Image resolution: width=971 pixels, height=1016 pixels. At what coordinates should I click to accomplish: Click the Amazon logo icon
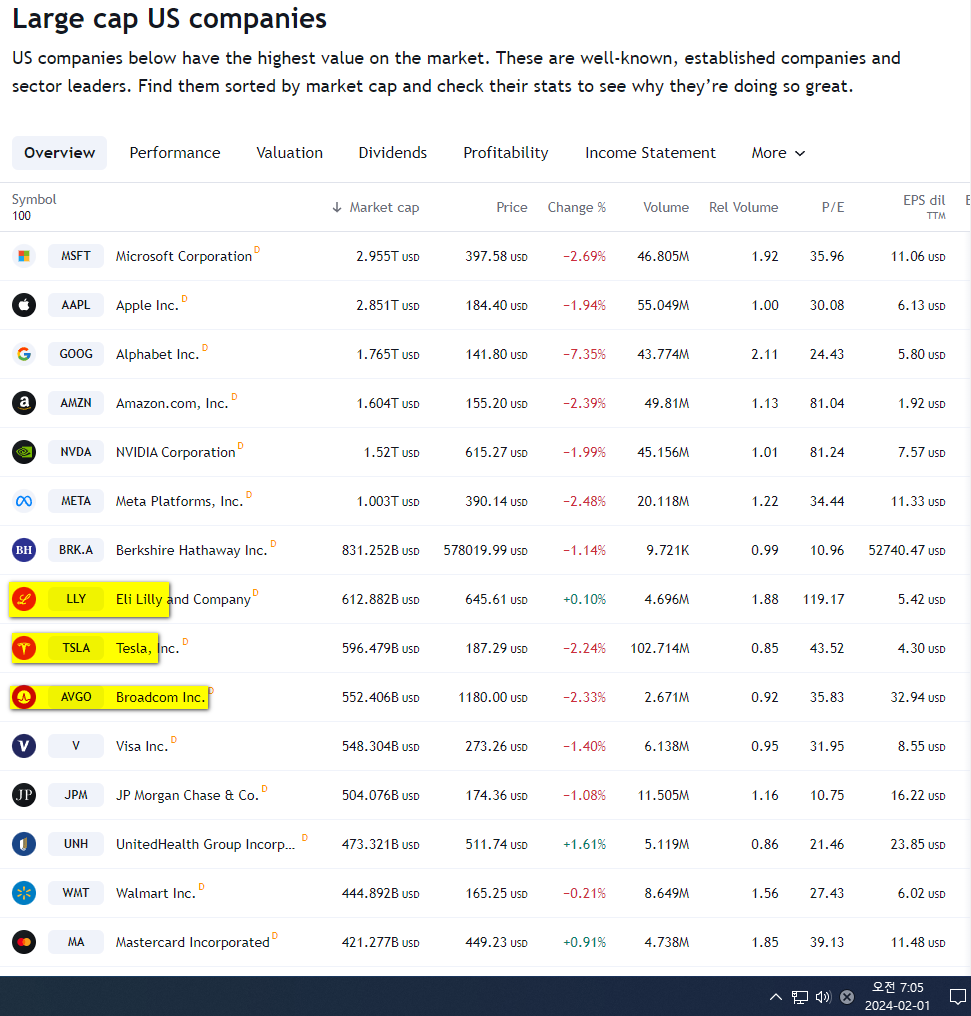tap(24, 403)
